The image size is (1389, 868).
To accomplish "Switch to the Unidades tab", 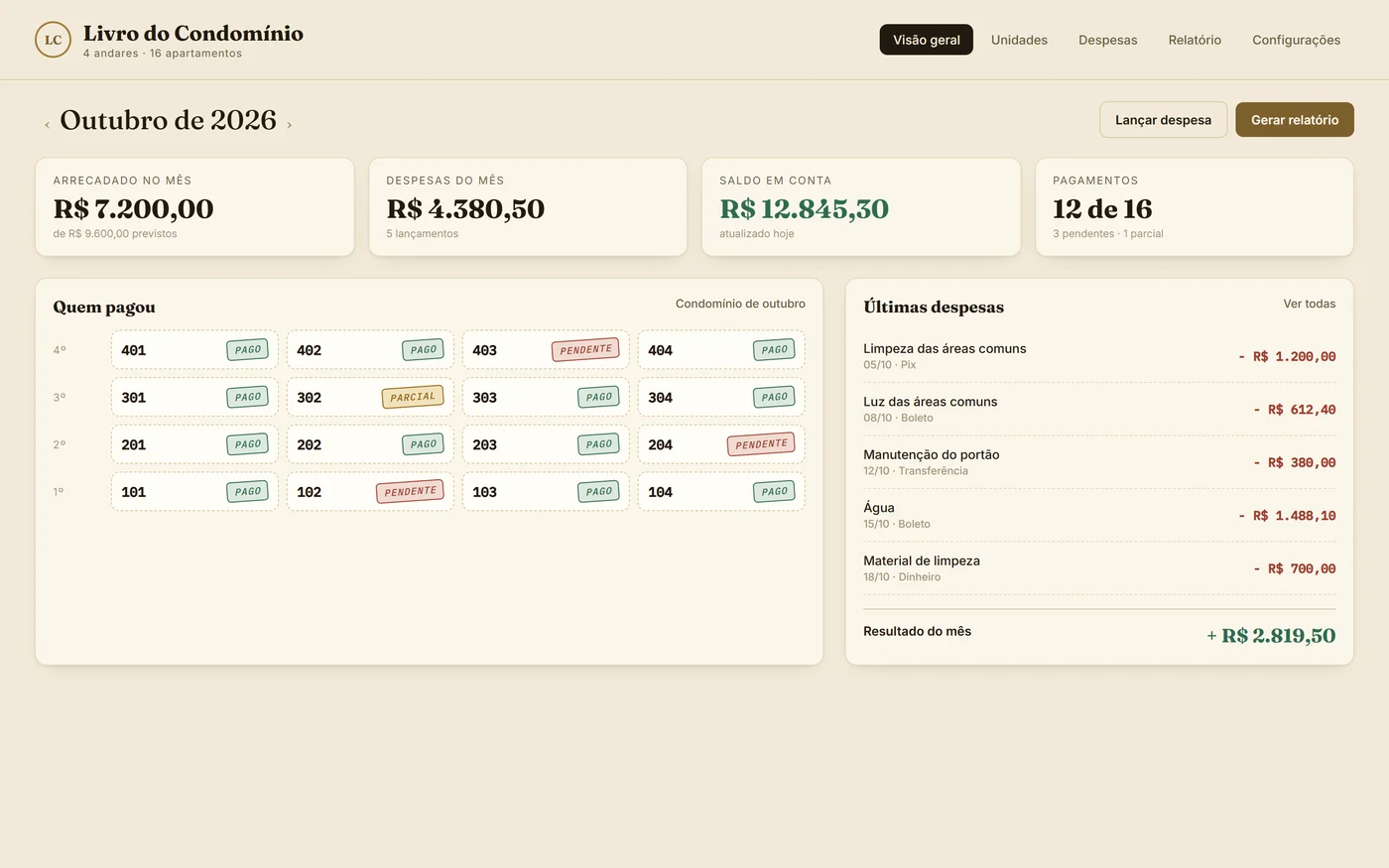I will click(x=1019, y=40).
